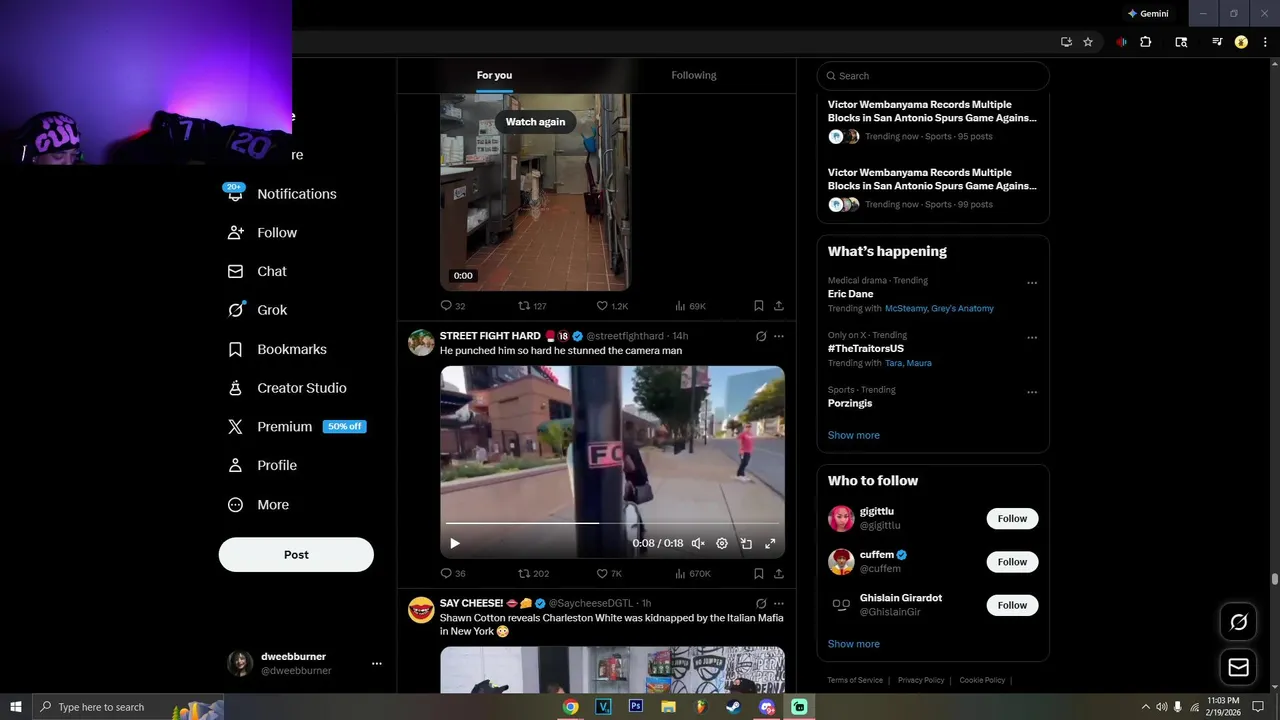Bookmark this page with the star icon
1280x720 pixels.
pos(1088,42)
